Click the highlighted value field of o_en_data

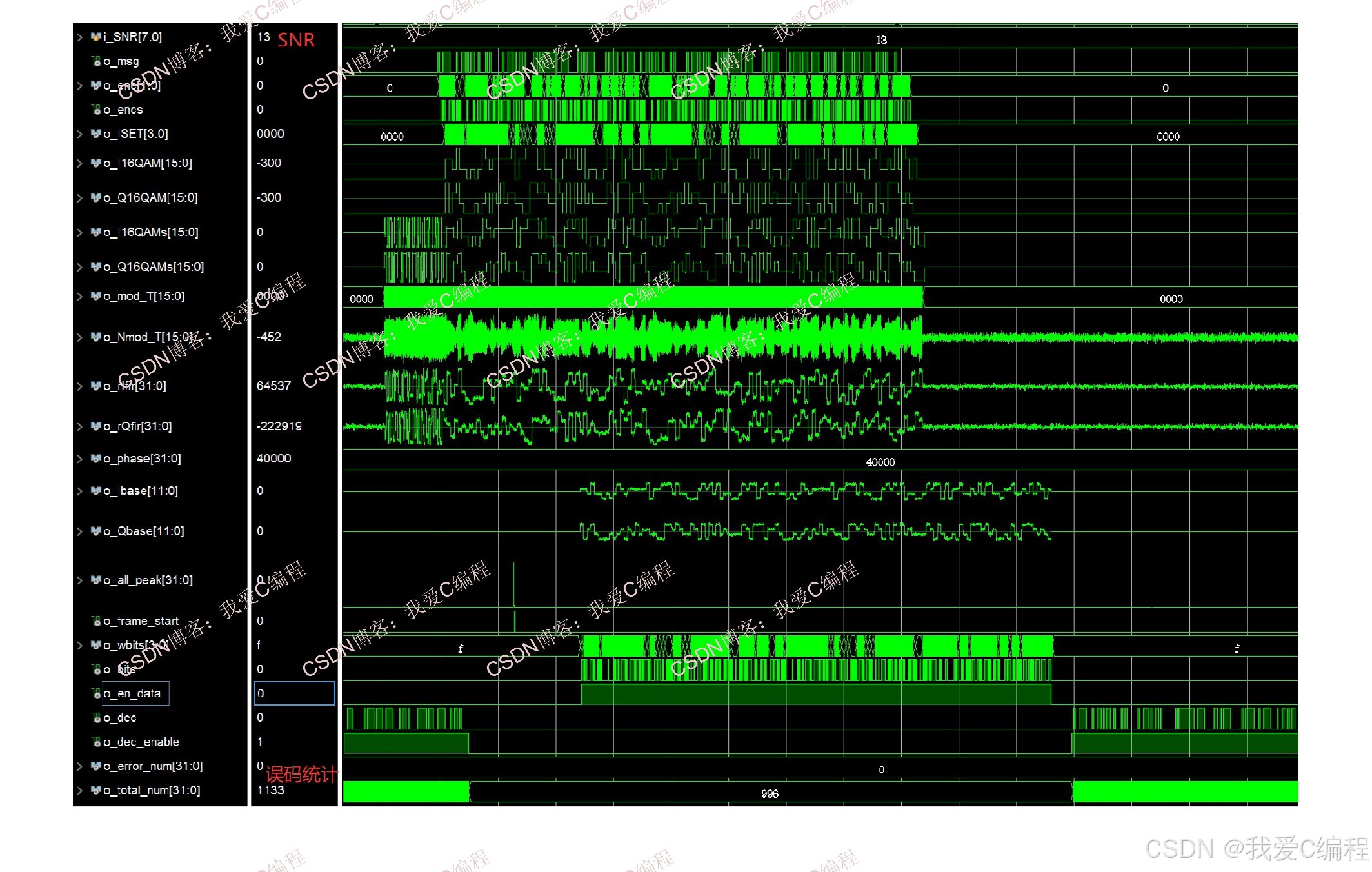click(294, 694)
